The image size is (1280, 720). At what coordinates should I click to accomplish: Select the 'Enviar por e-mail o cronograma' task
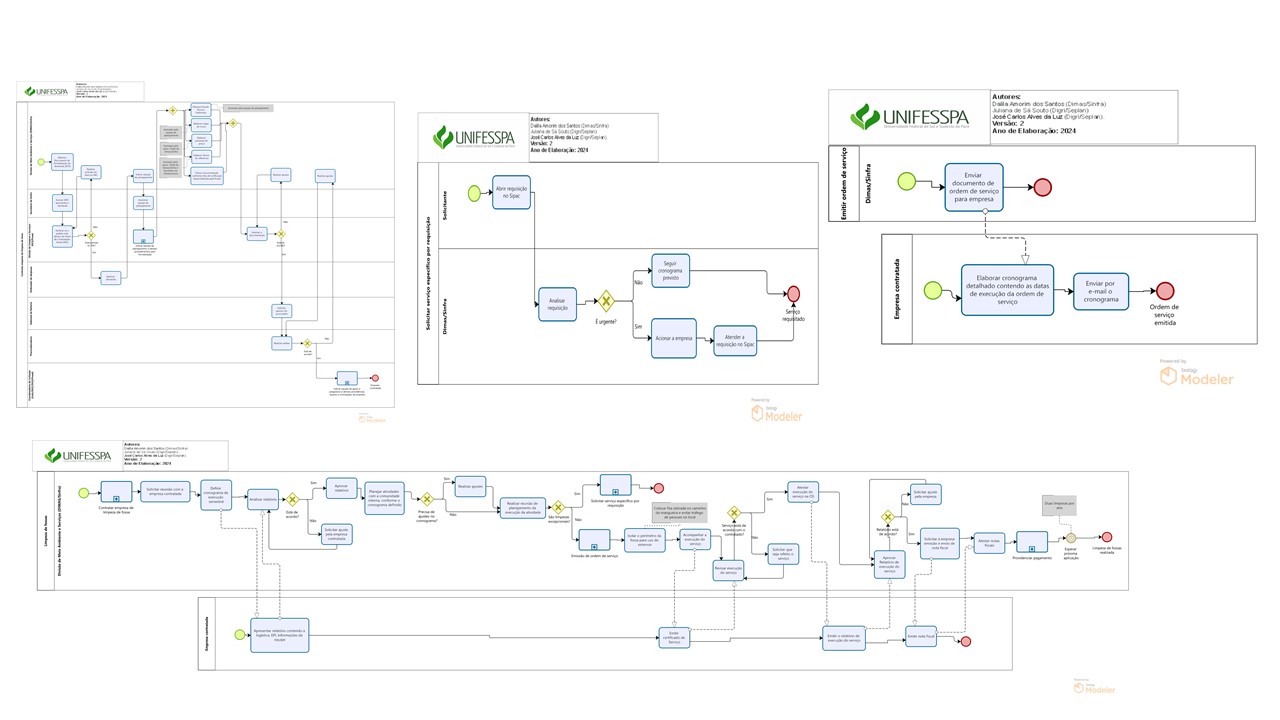pos(1100,290)
